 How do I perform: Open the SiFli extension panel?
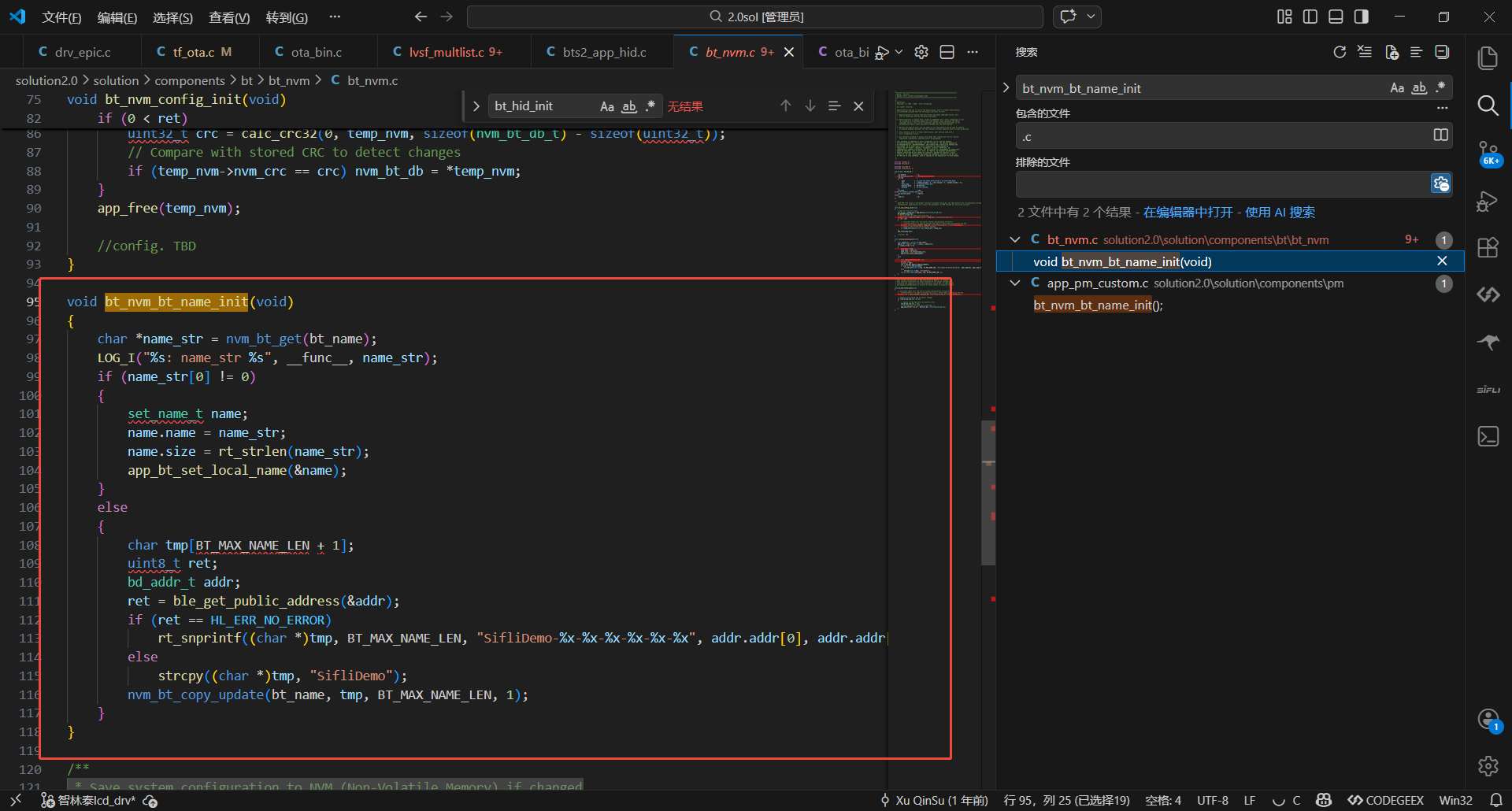[1488, 390]
